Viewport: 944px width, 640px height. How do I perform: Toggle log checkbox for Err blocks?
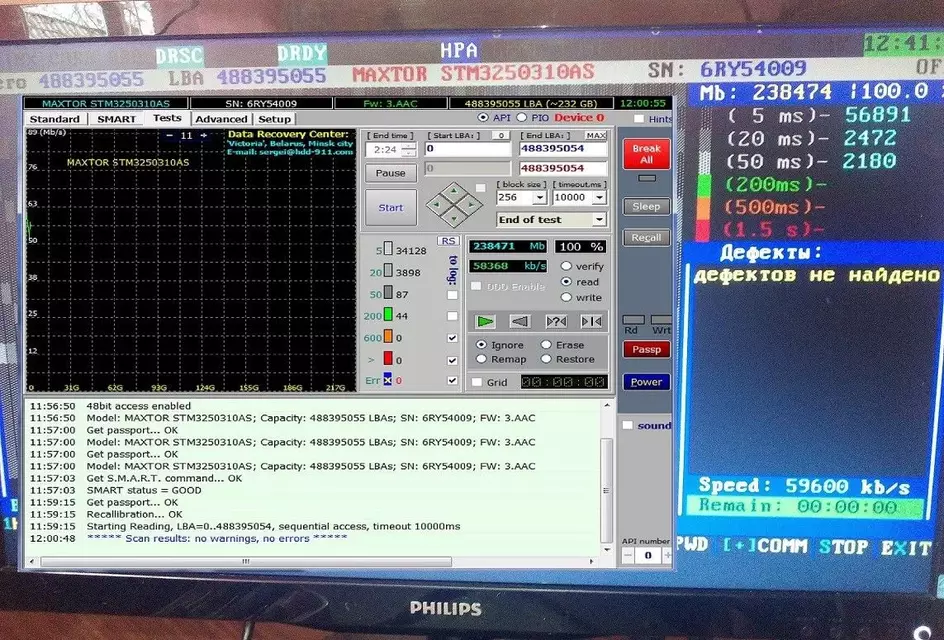coord(452,381)
